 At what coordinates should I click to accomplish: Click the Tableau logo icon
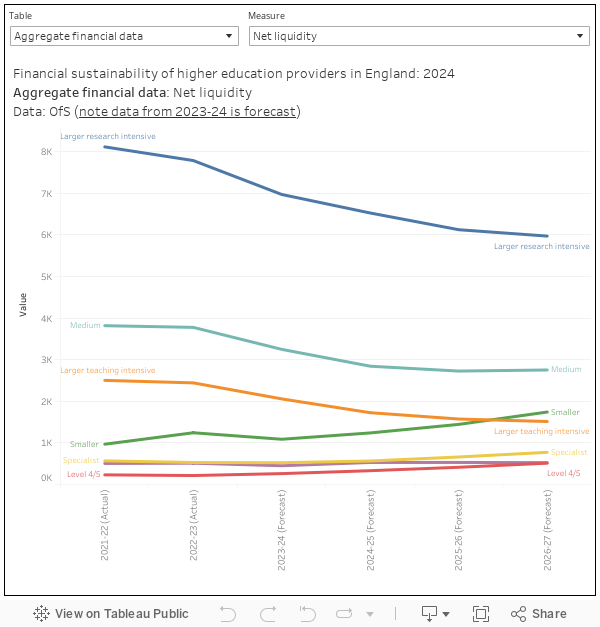42,614
